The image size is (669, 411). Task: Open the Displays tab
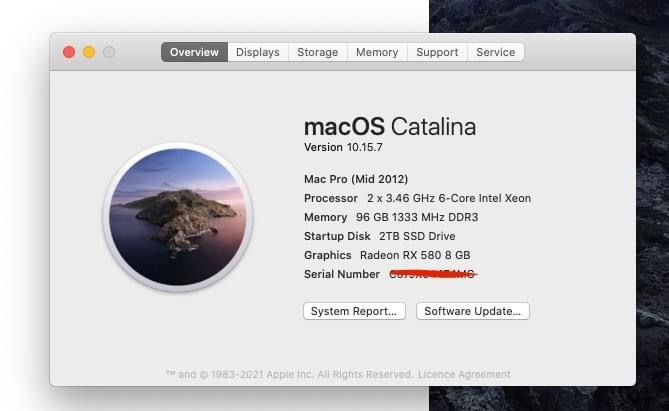[258, 52]
